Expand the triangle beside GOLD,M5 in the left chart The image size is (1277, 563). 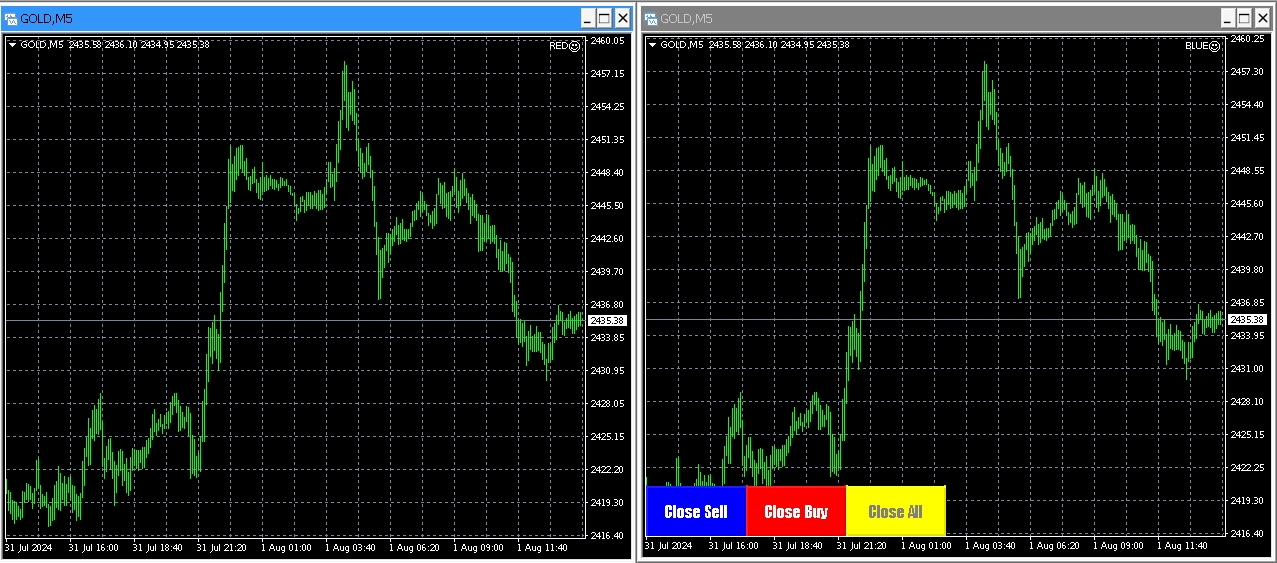click(12, 45)
